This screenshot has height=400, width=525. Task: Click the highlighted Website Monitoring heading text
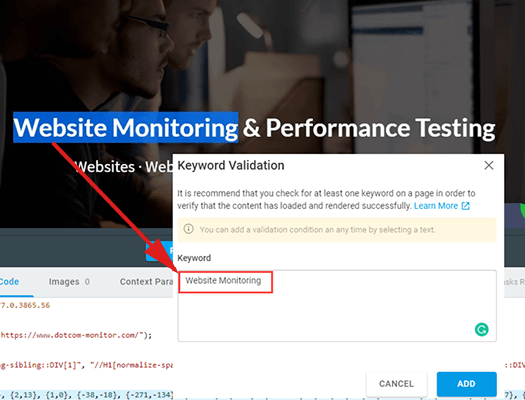(x=126, y=127)
